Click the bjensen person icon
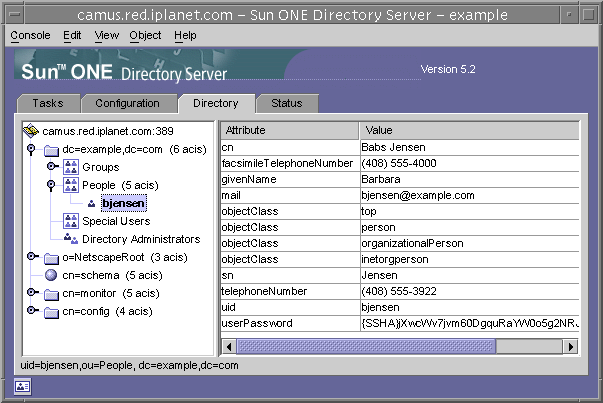 tap(91, 204)
